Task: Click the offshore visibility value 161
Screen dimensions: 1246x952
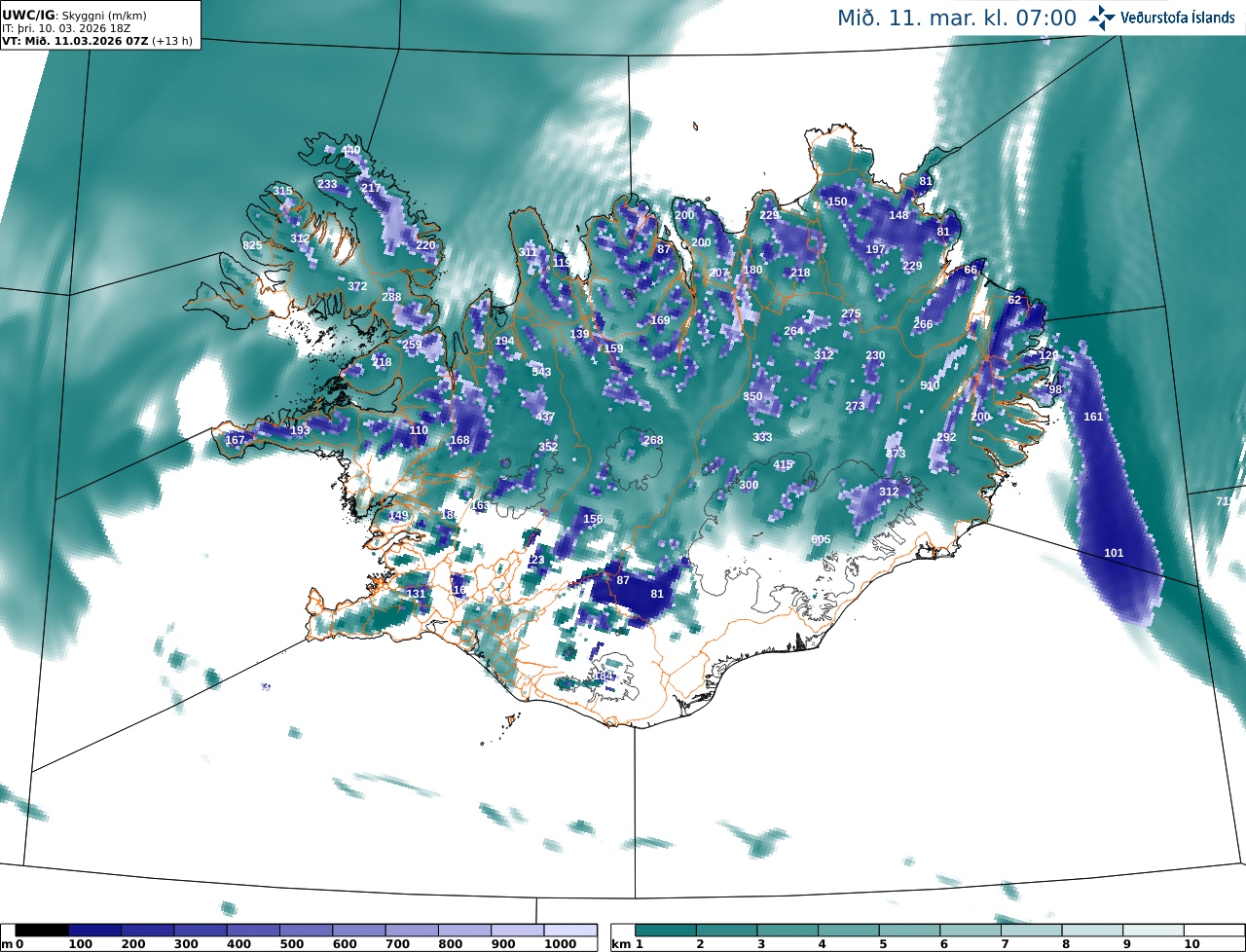Action: click(1093, 417)
